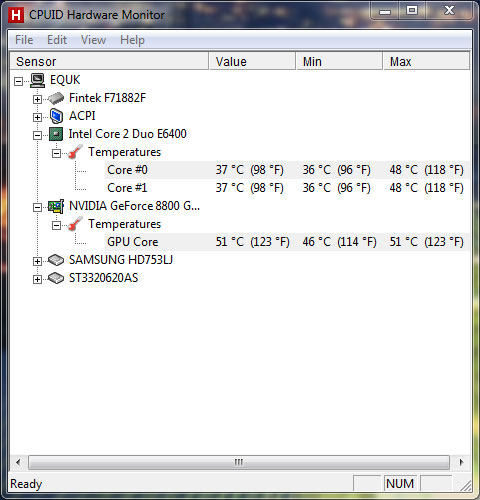This screenshot has height=500, width=480.
Task: Click the Min column header
Action: (x=339, y=61)
